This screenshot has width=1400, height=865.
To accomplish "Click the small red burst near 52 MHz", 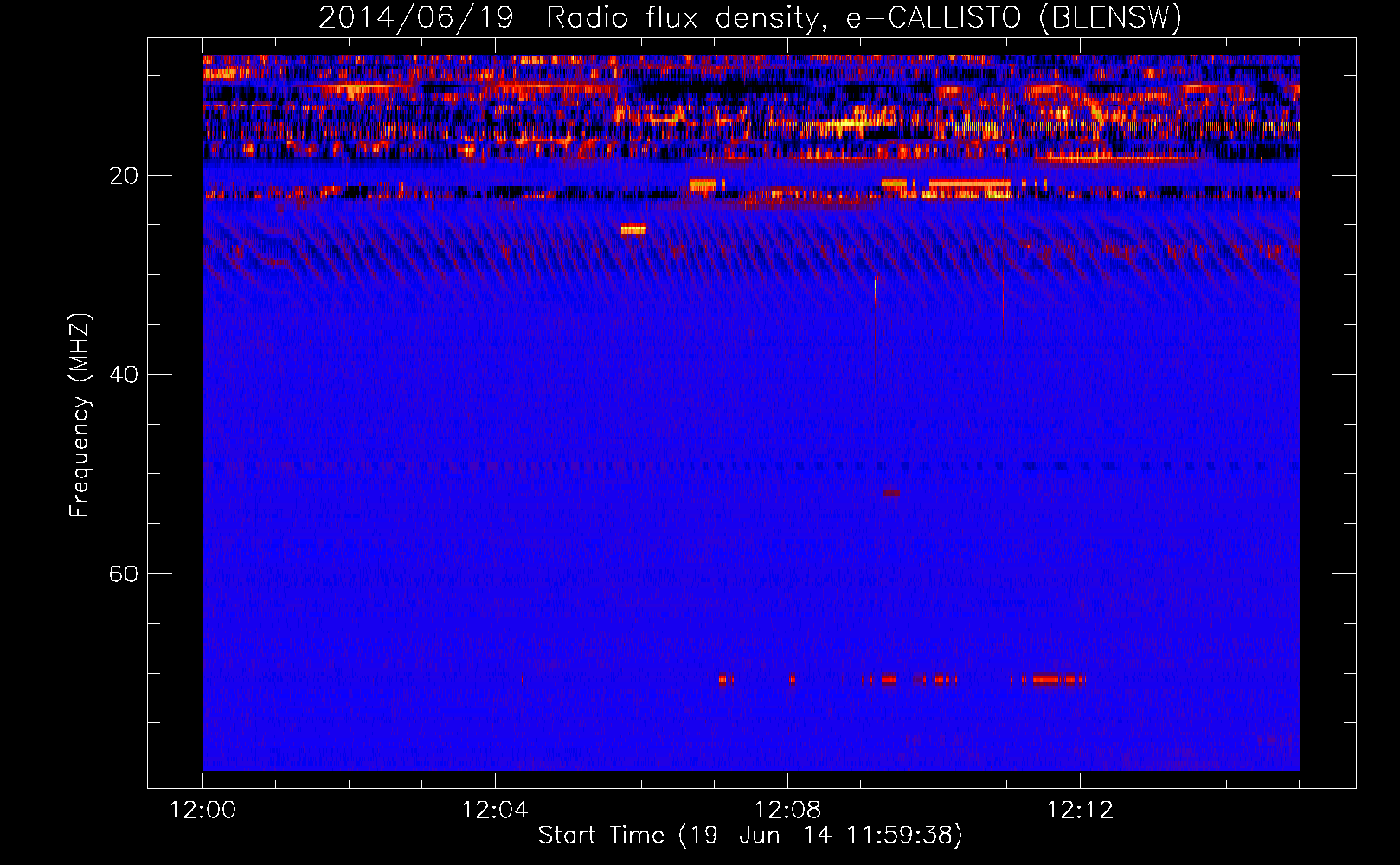I will pos(891,492).
